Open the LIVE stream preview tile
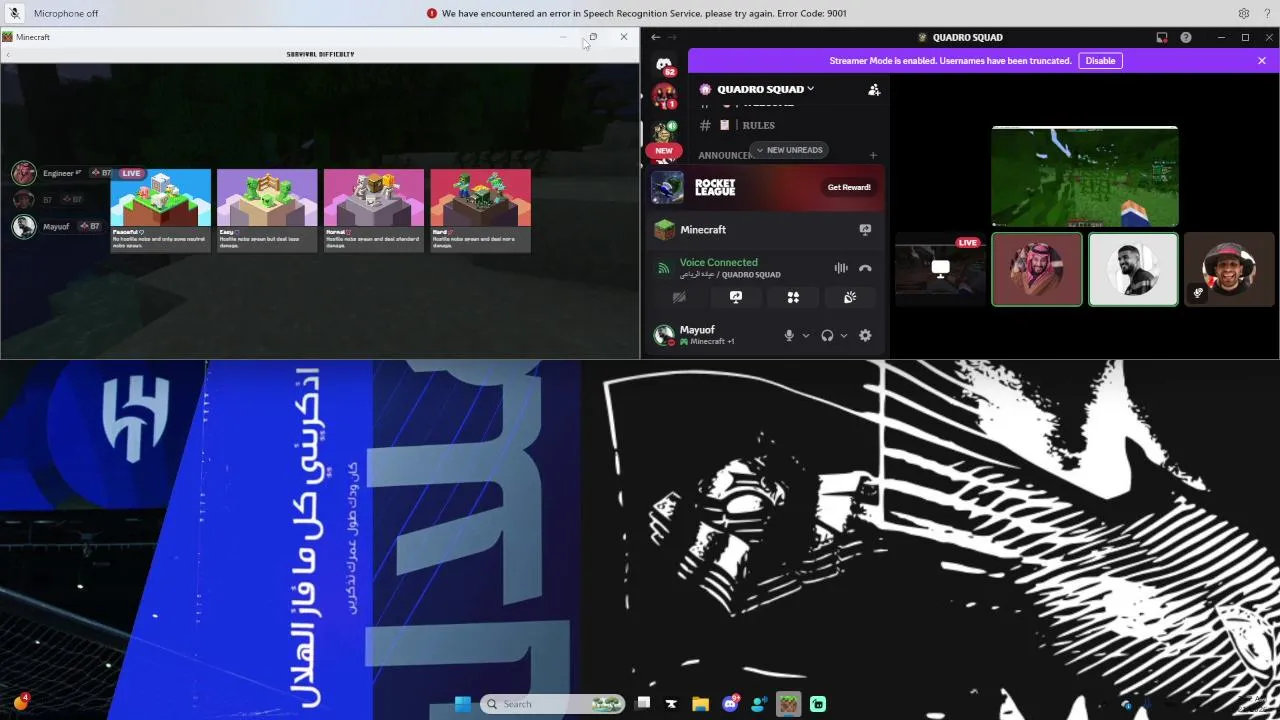Viewport: 1280px width, 720px height. click(941, 270)
